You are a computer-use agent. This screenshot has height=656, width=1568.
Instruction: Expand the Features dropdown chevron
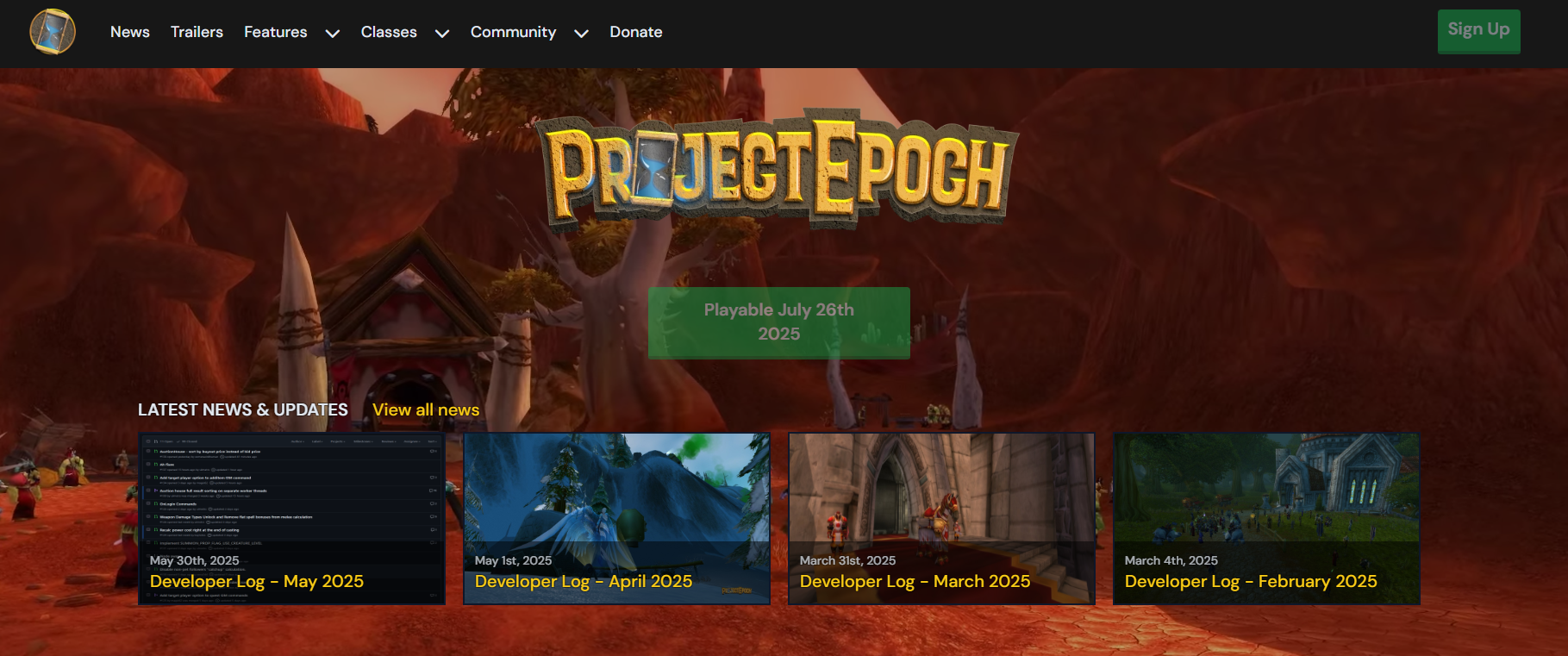coord(333,34)
